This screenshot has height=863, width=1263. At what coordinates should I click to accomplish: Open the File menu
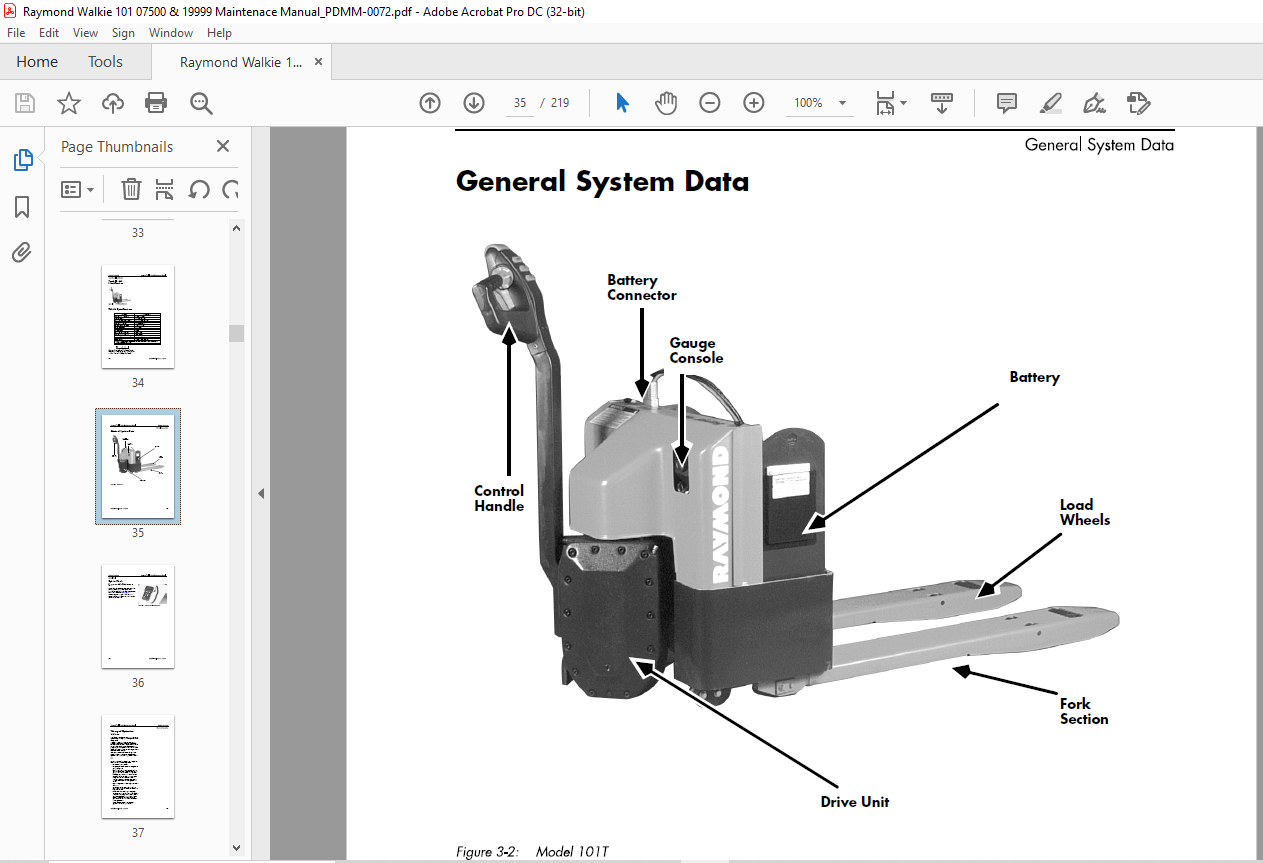tap(16, 33)
